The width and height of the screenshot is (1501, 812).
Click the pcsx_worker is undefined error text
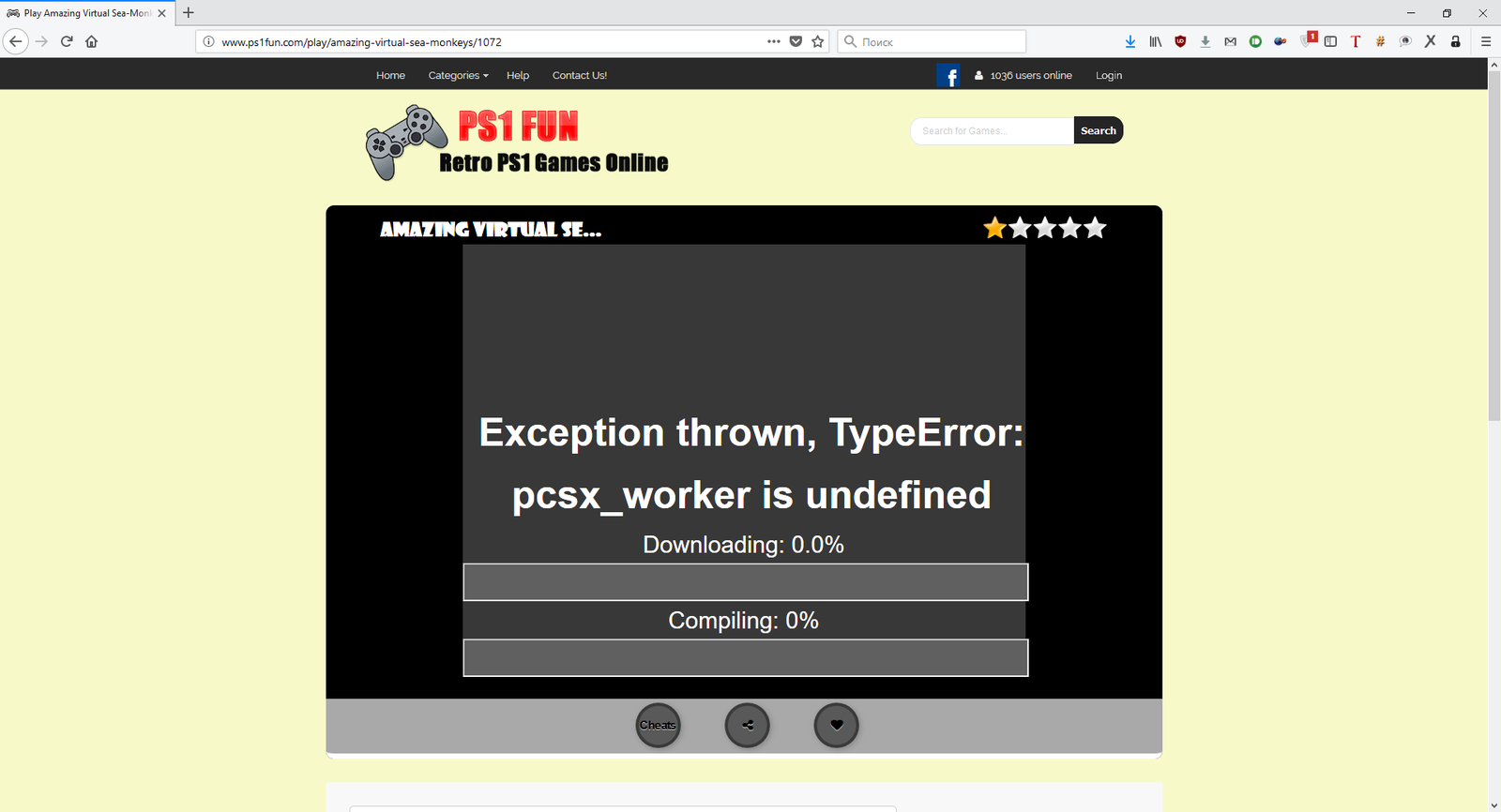(751, 495)
